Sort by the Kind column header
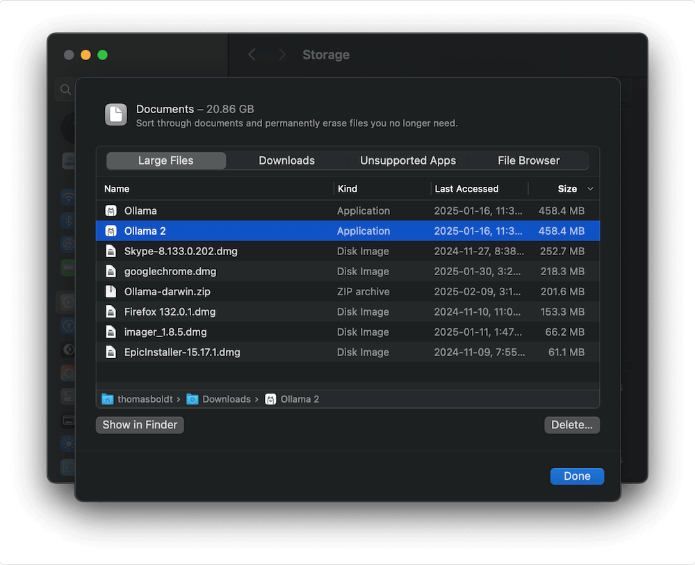695x565 pixels. click(348, 189)
